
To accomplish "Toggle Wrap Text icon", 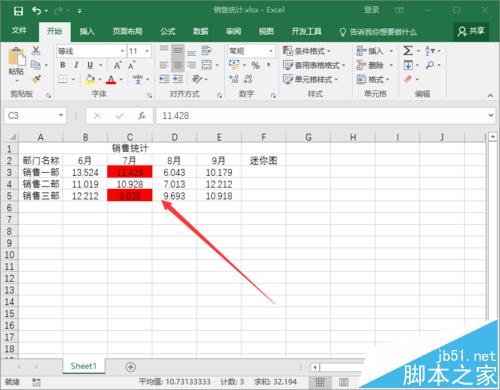I will (x=207, y=51).
